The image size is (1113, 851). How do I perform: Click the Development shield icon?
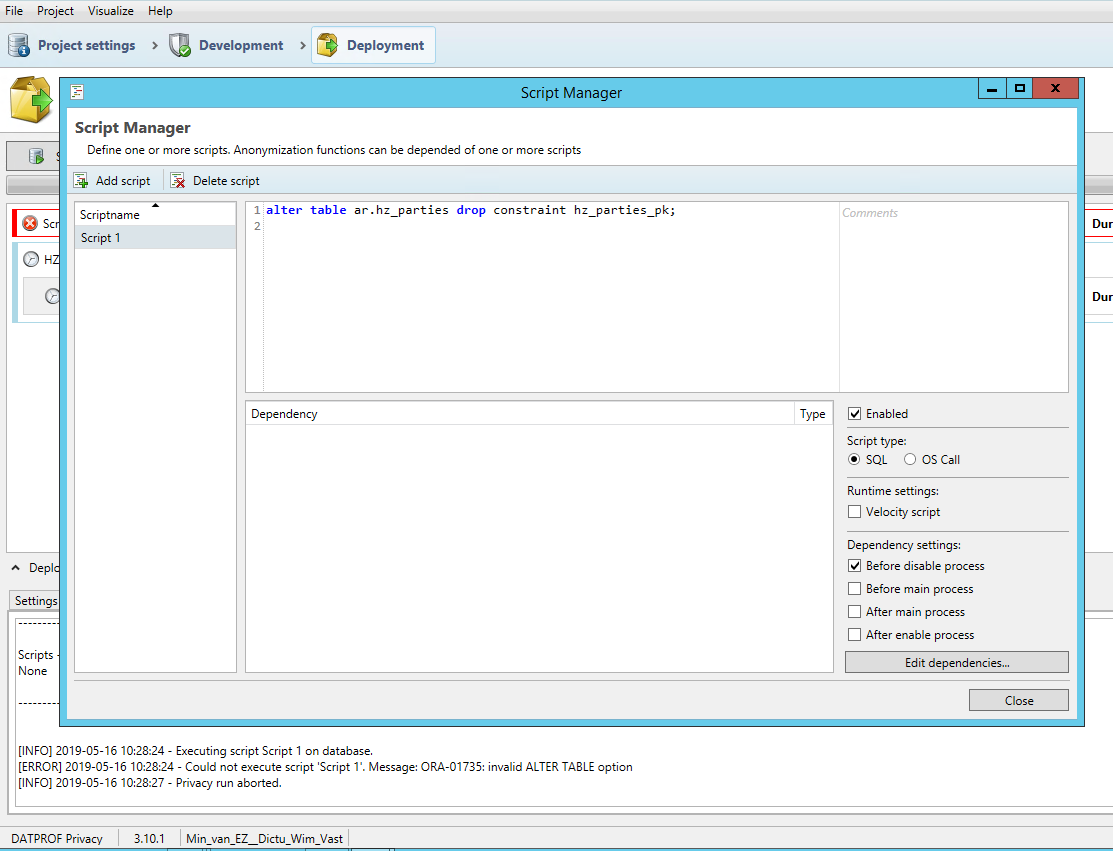point(180,45)
